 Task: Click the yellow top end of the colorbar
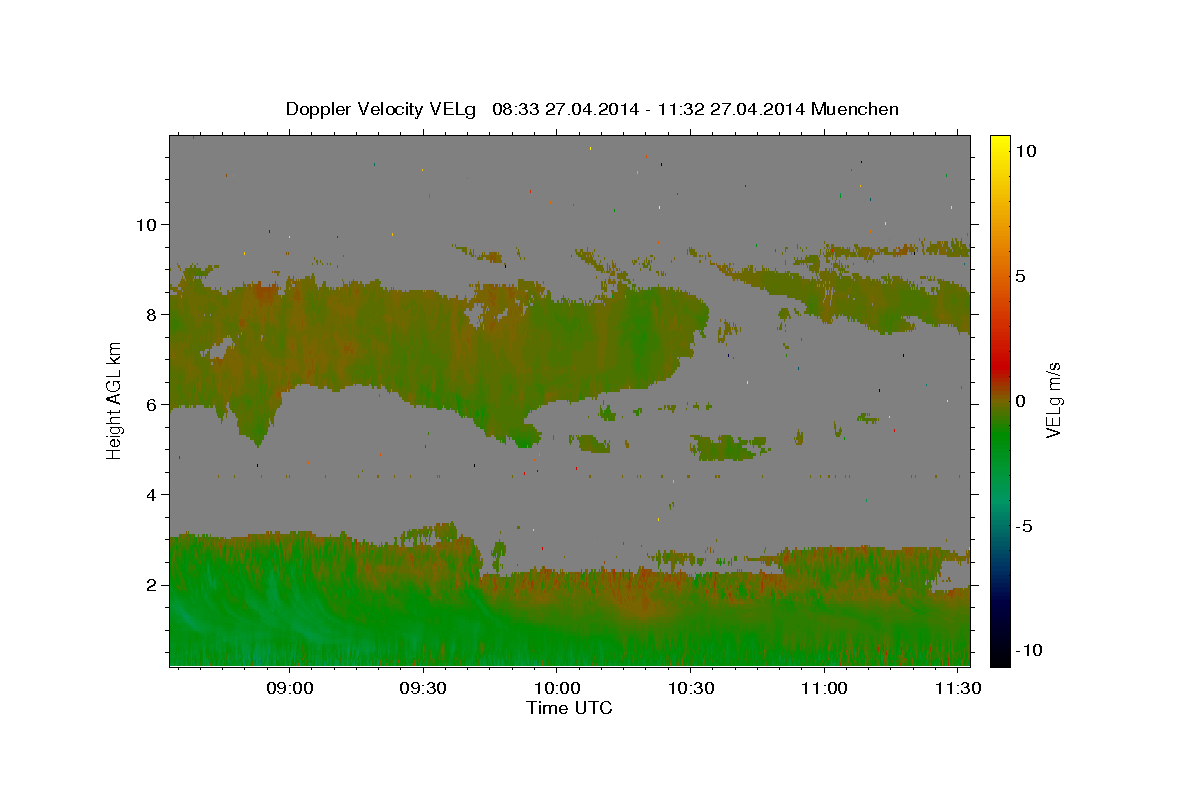coord(1000,142)
